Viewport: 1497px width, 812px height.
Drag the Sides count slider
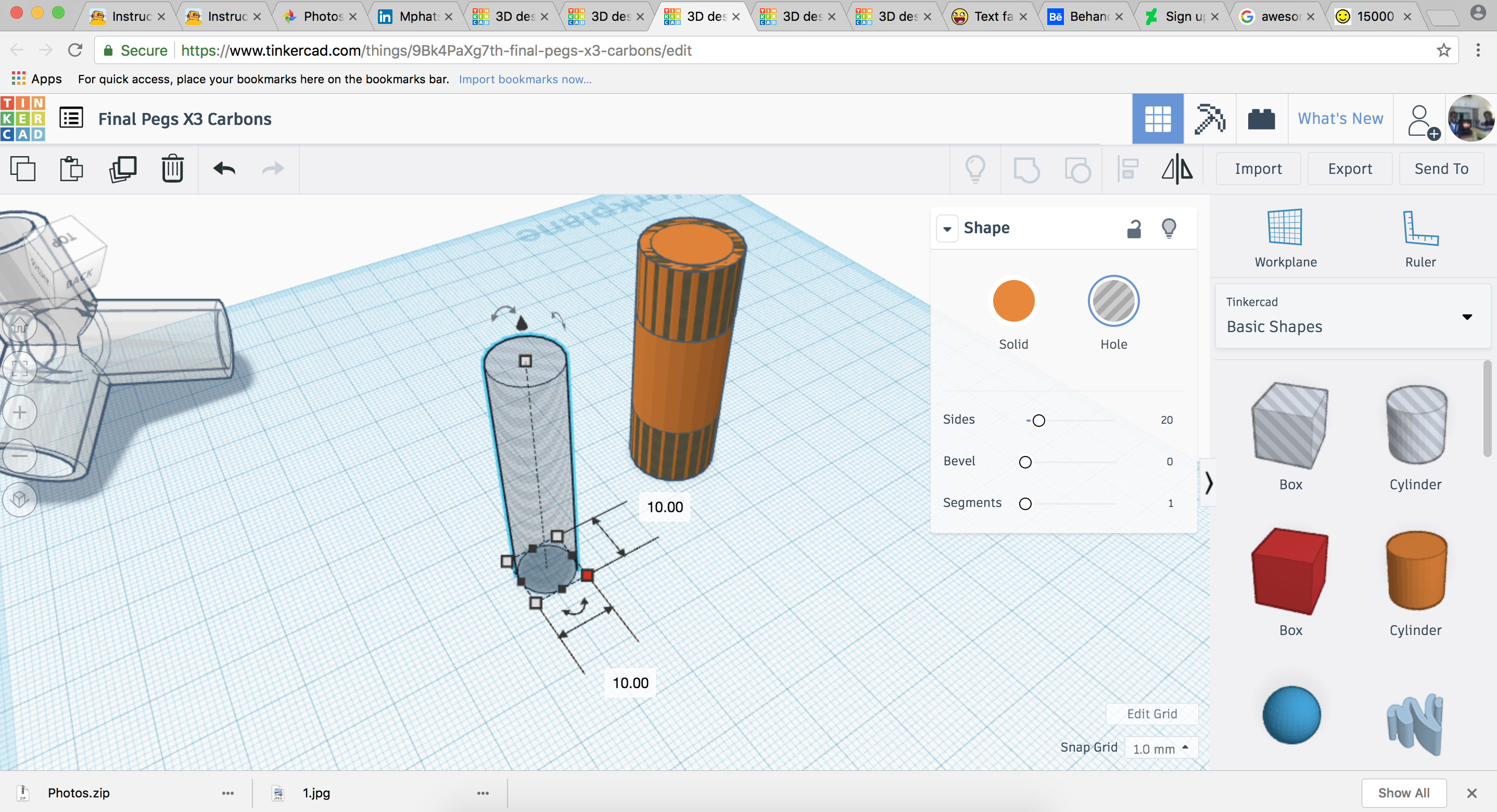pos(1038,420)
